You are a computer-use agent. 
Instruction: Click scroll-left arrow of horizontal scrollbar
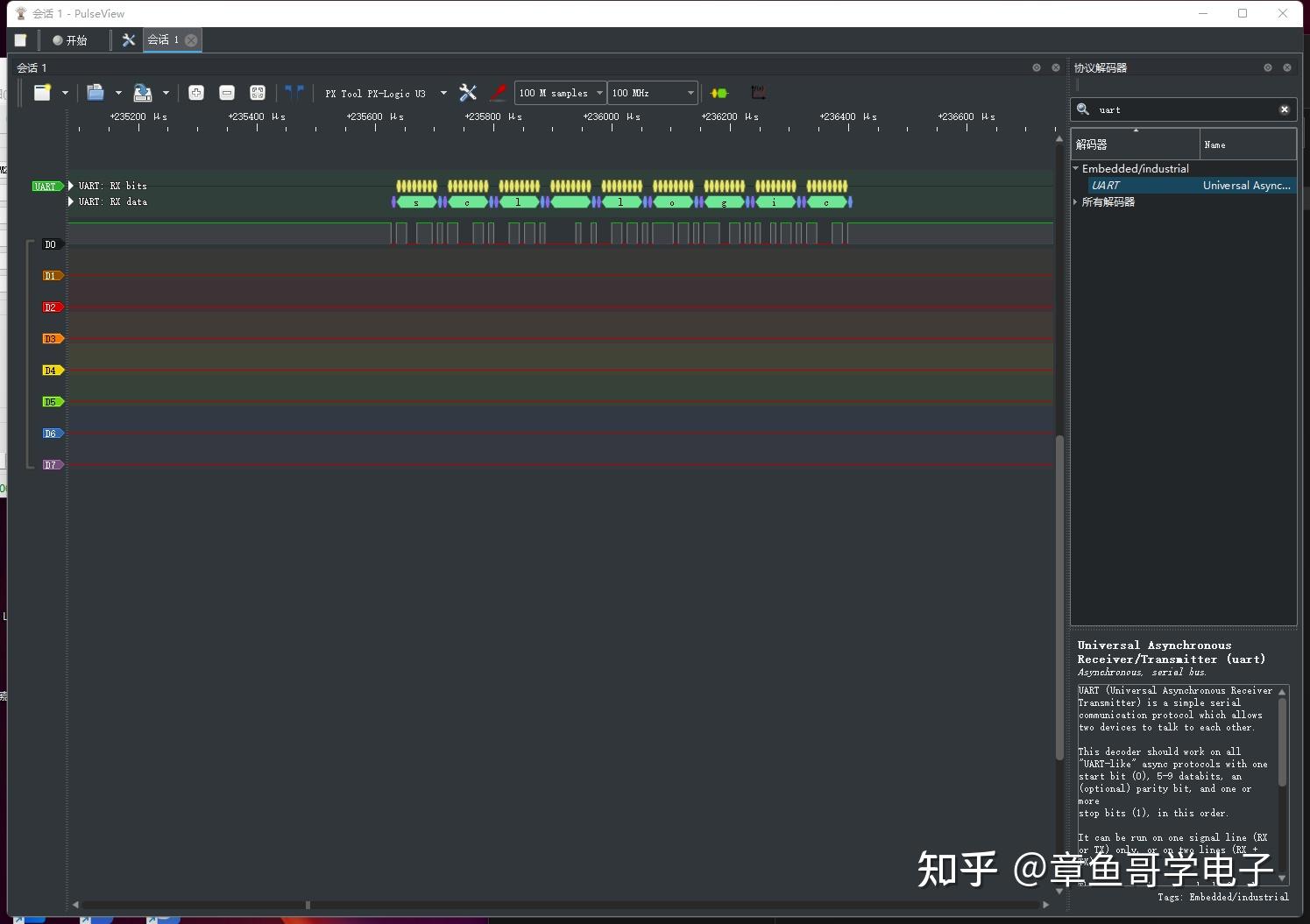75,905
